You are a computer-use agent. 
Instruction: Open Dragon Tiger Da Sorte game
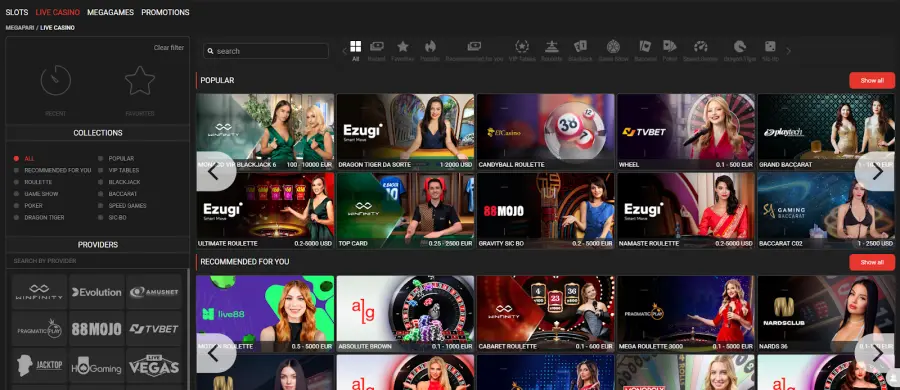405,132
